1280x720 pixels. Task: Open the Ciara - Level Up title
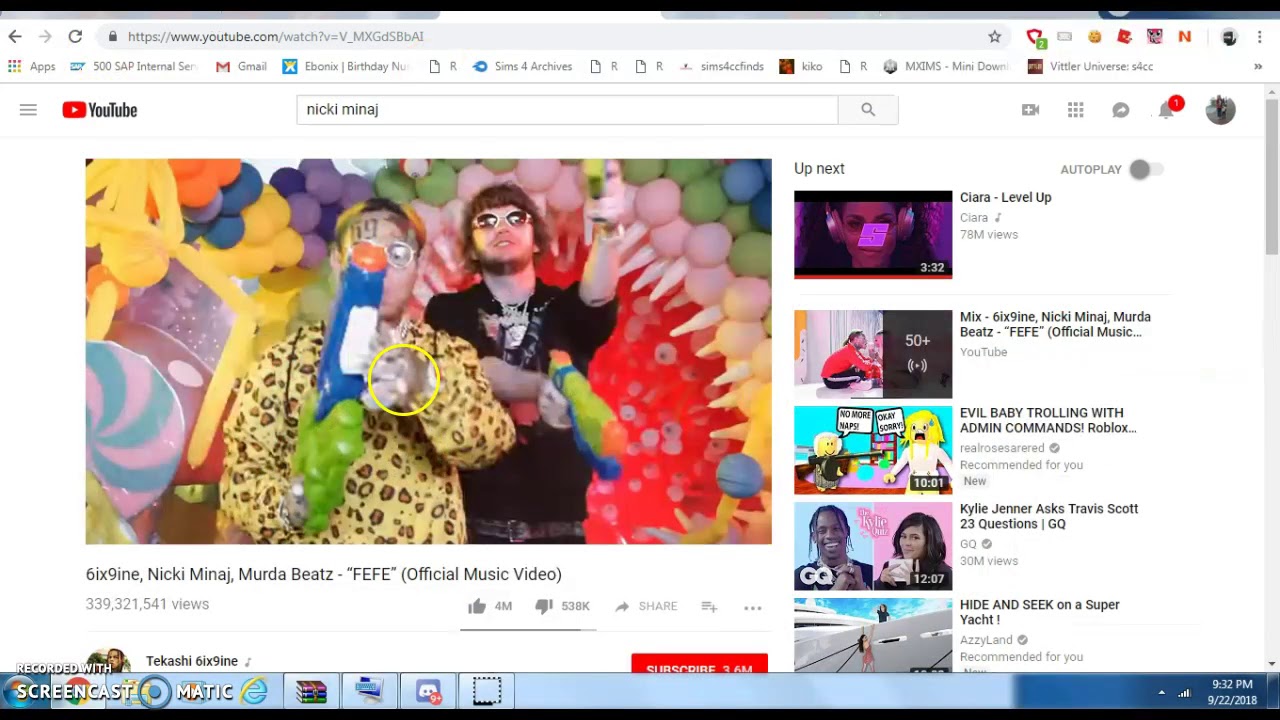pos(1005,198)
